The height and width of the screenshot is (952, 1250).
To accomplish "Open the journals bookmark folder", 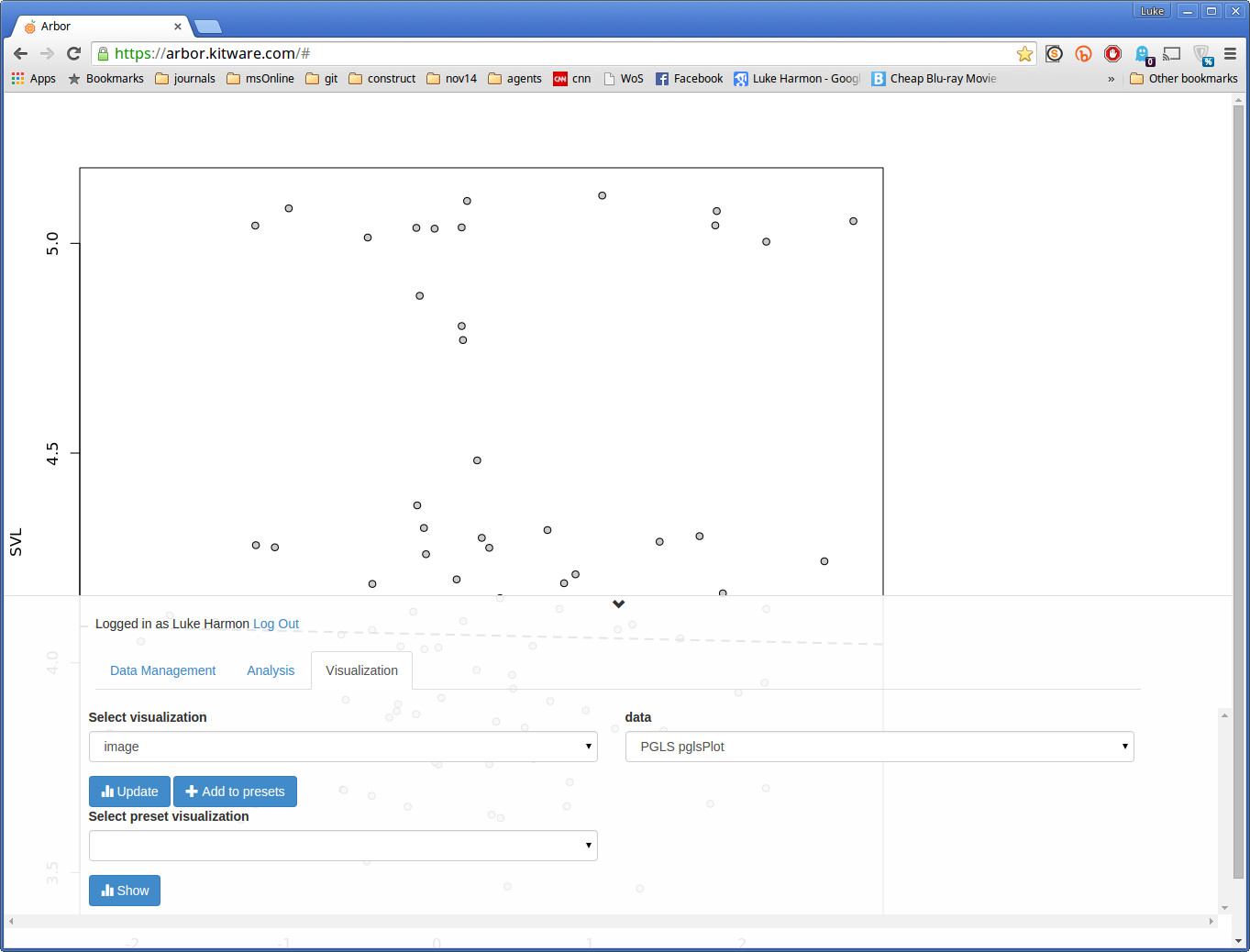I will 185,79.
